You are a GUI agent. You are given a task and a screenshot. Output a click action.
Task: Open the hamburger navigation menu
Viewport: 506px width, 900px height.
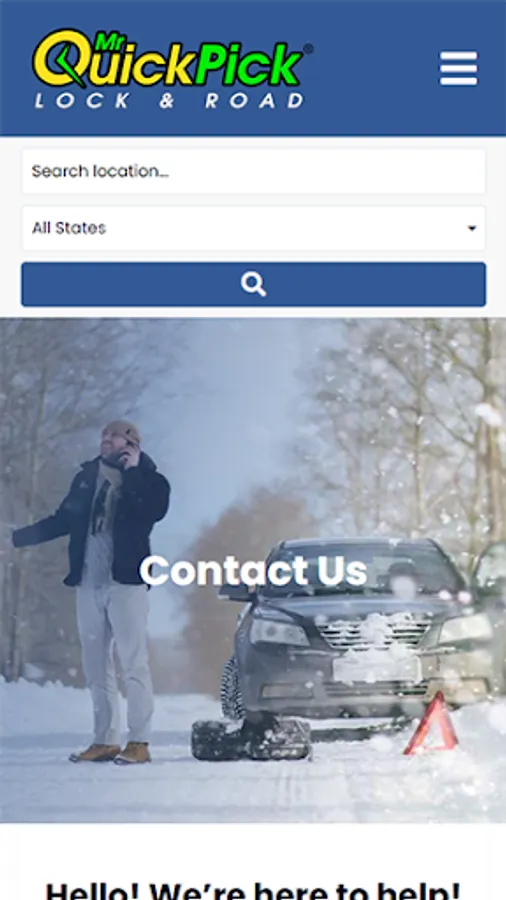[458, 68]
